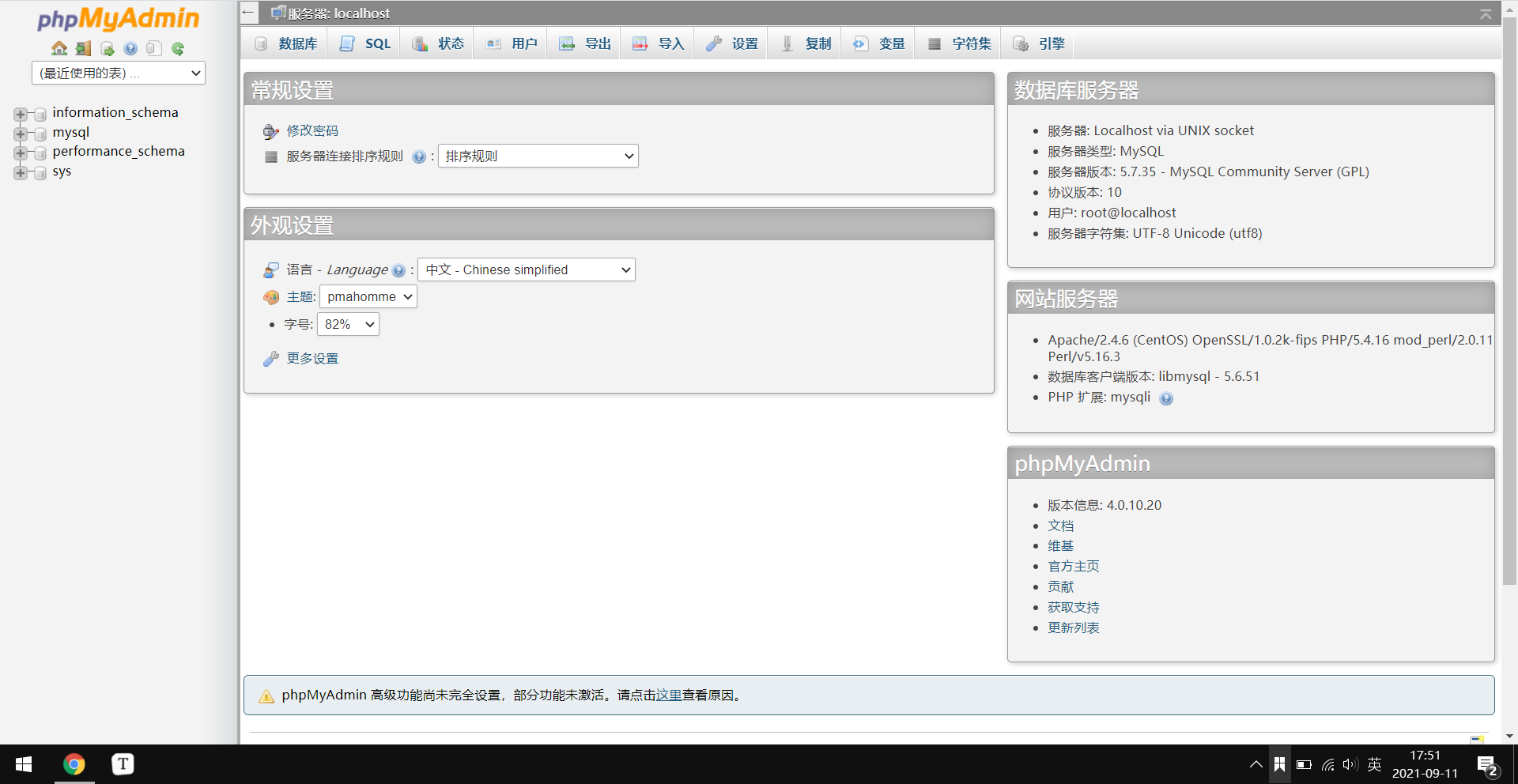Click the 英 input method indicator
This screenshot has width=1518, height=784.
point(1375,764)
